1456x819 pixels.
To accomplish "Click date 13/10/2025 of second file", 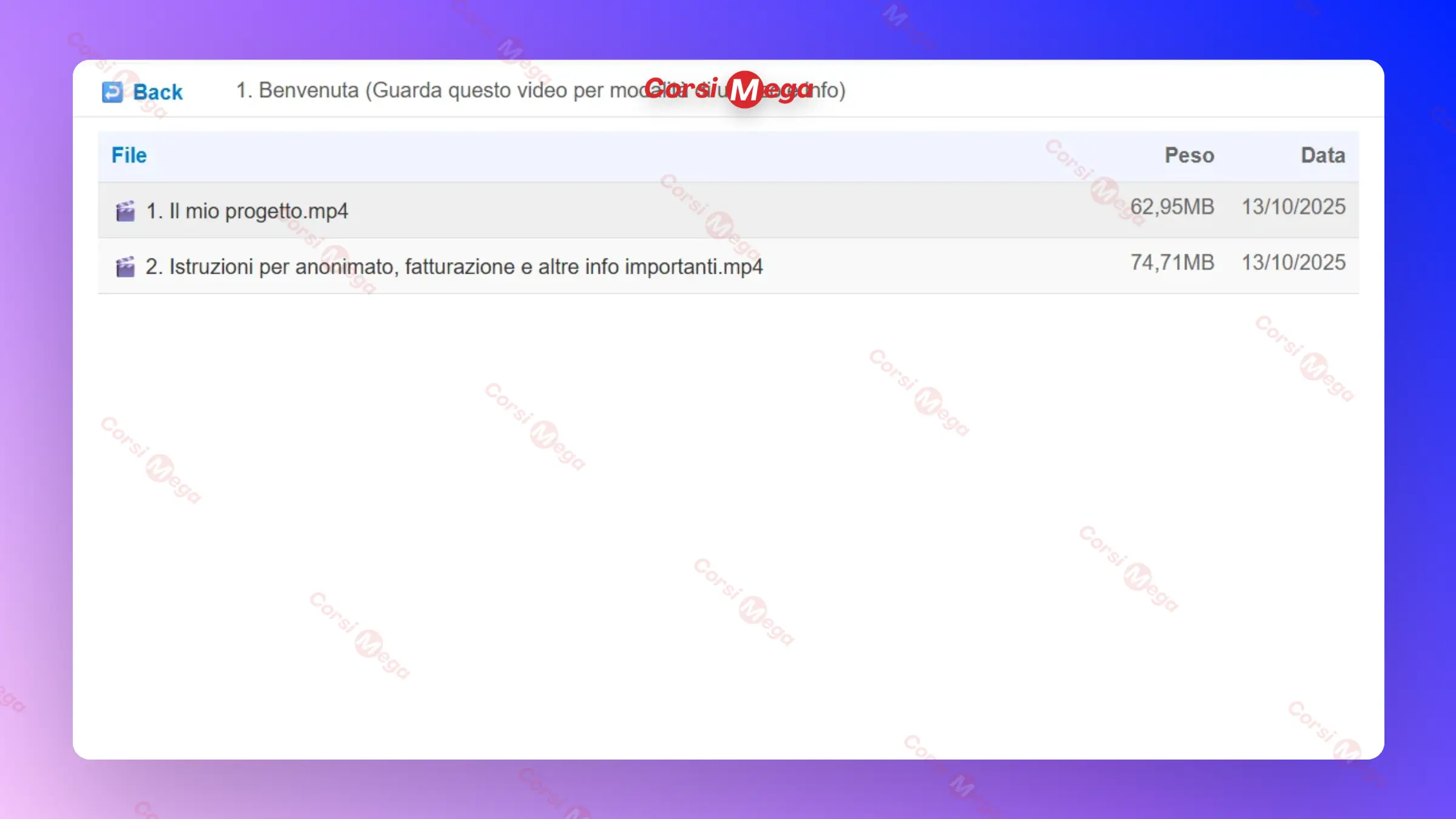I will point(1293,263).
